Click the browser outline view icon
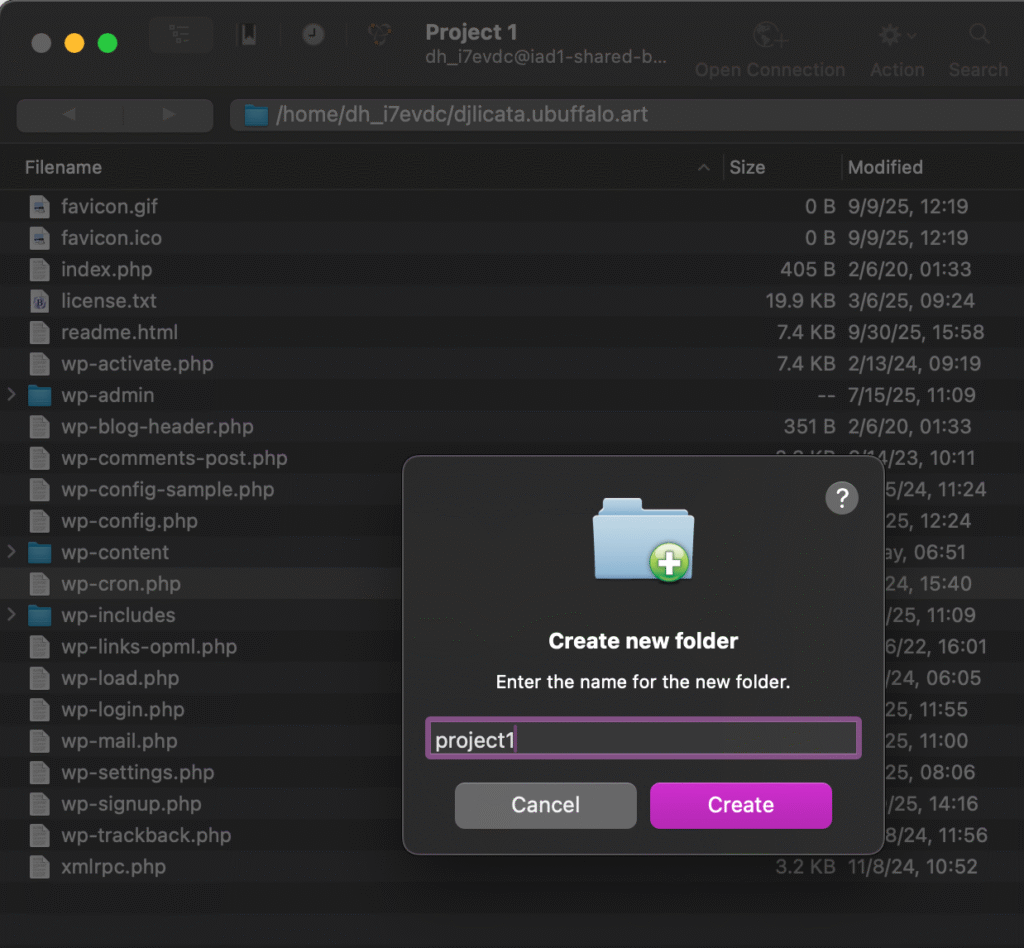The image size is (1024, 948). (181, 35)
